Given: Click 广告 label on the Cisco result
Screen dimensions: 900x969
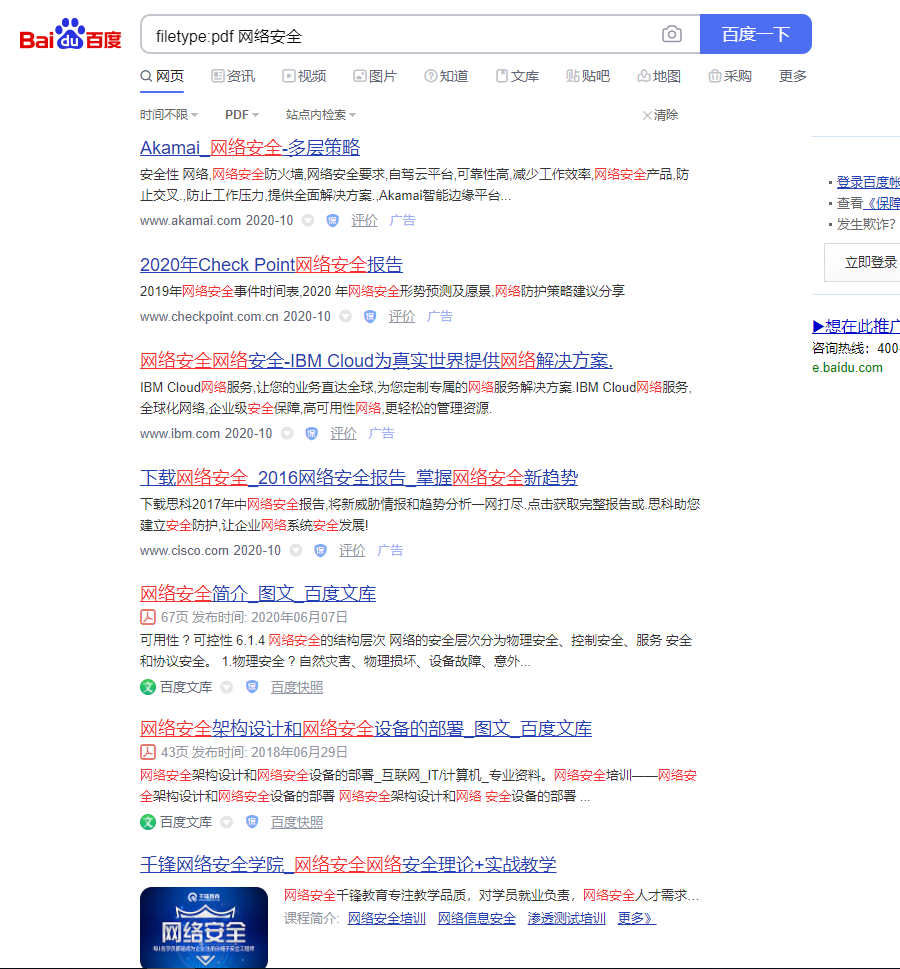Looking at the screenshot, I should (x=390, y=550).
